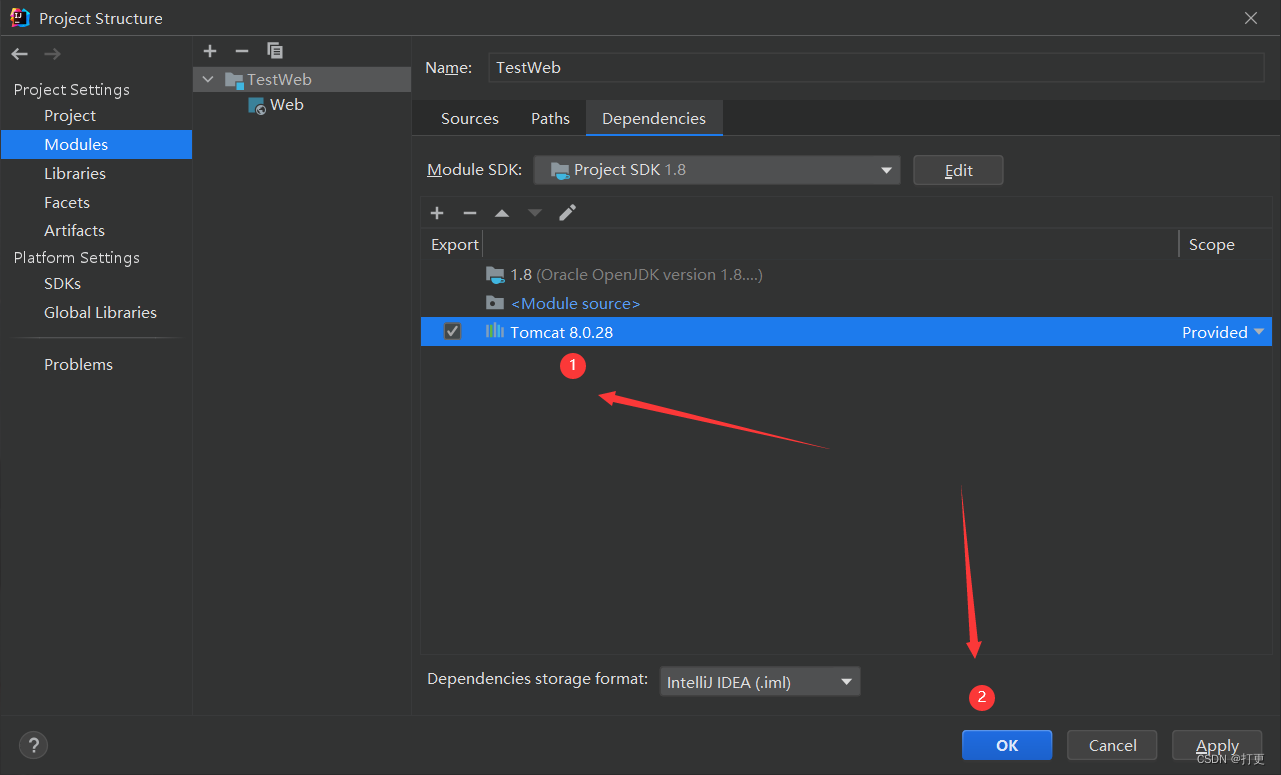Remove dependency with the minus icon
Viewport: 1281px width, 775px height.
pos(469,213)
